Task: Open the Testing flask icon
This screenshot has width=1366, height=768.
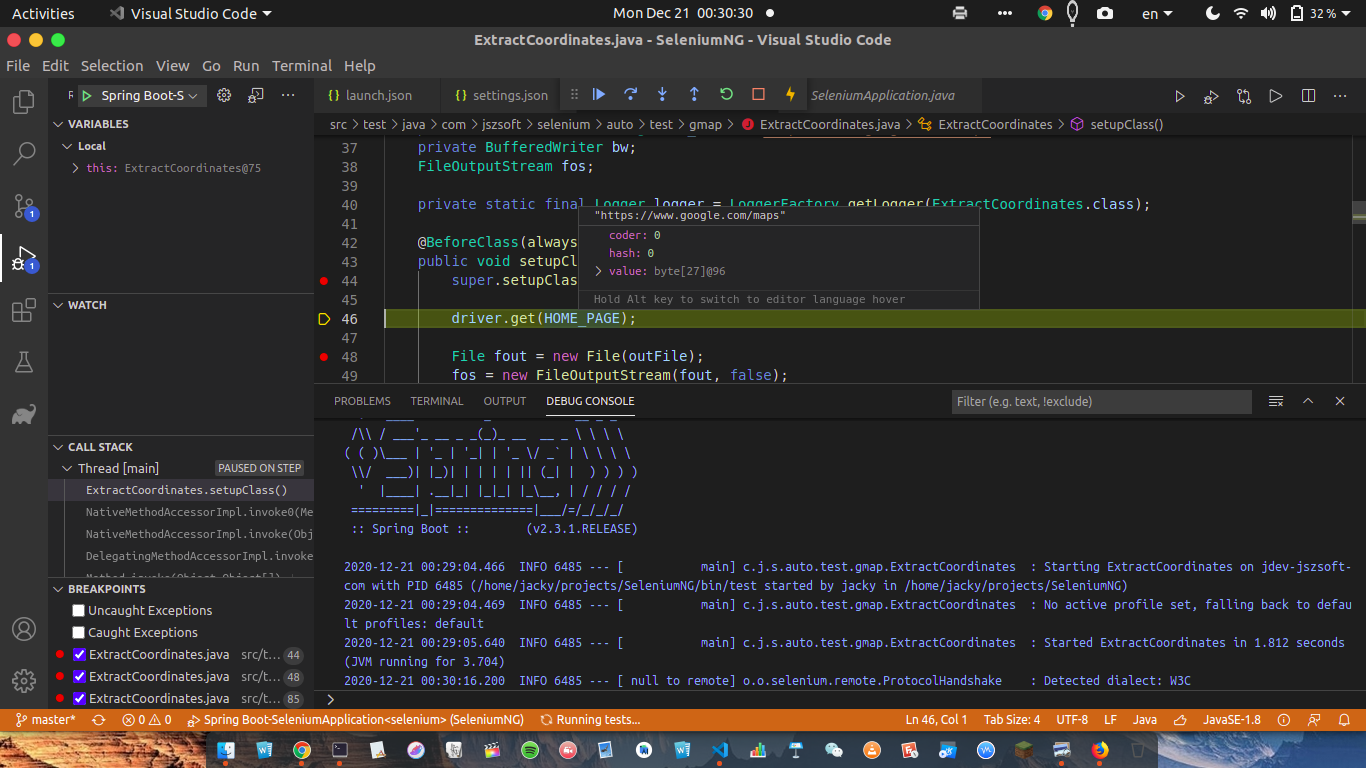Action: click(x=24, y=362)
